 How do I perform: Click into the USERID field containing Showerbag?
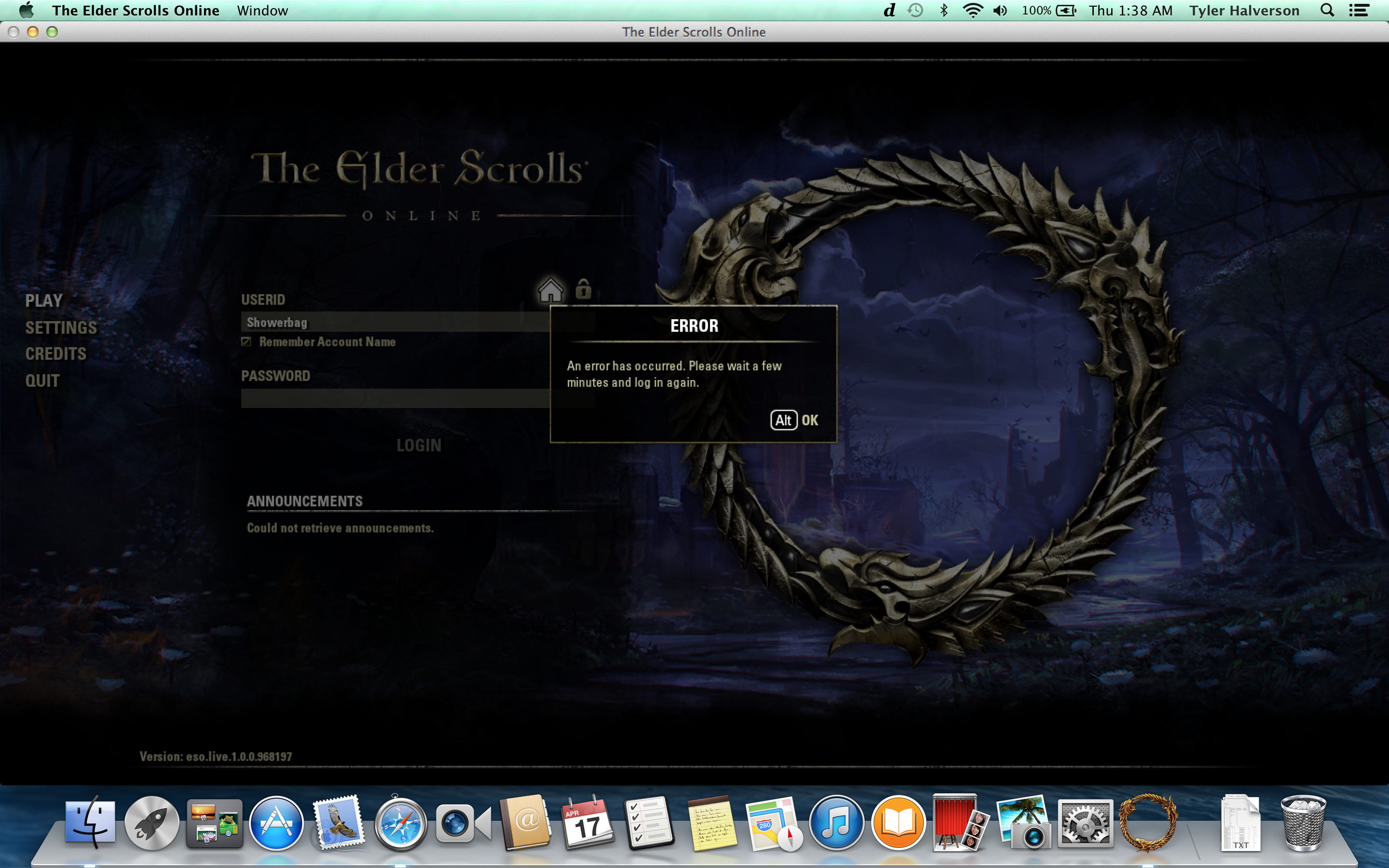[x=418, y=322]
